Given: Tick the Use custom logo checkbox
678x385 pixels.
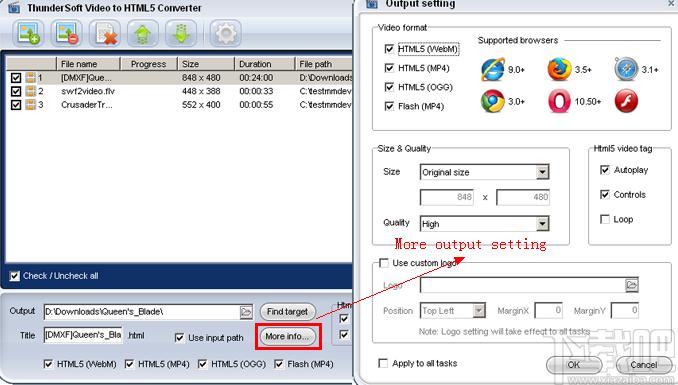Looking at the screenshot, I should [x=384, y=263].
